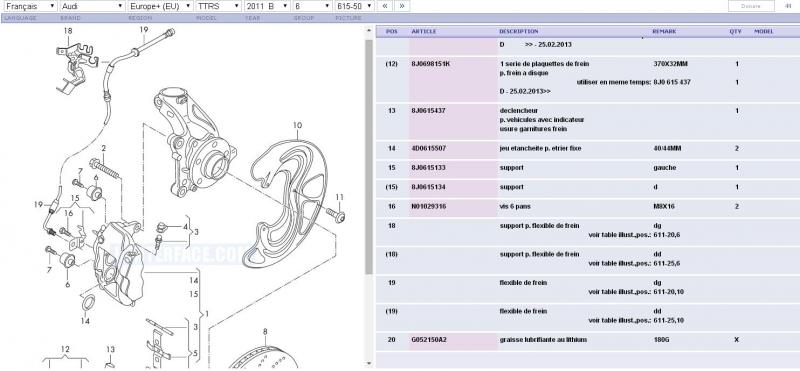This screenshot has width=800, height=371.
Task: Click the ARTICLE column header
Action: point(424,32)
